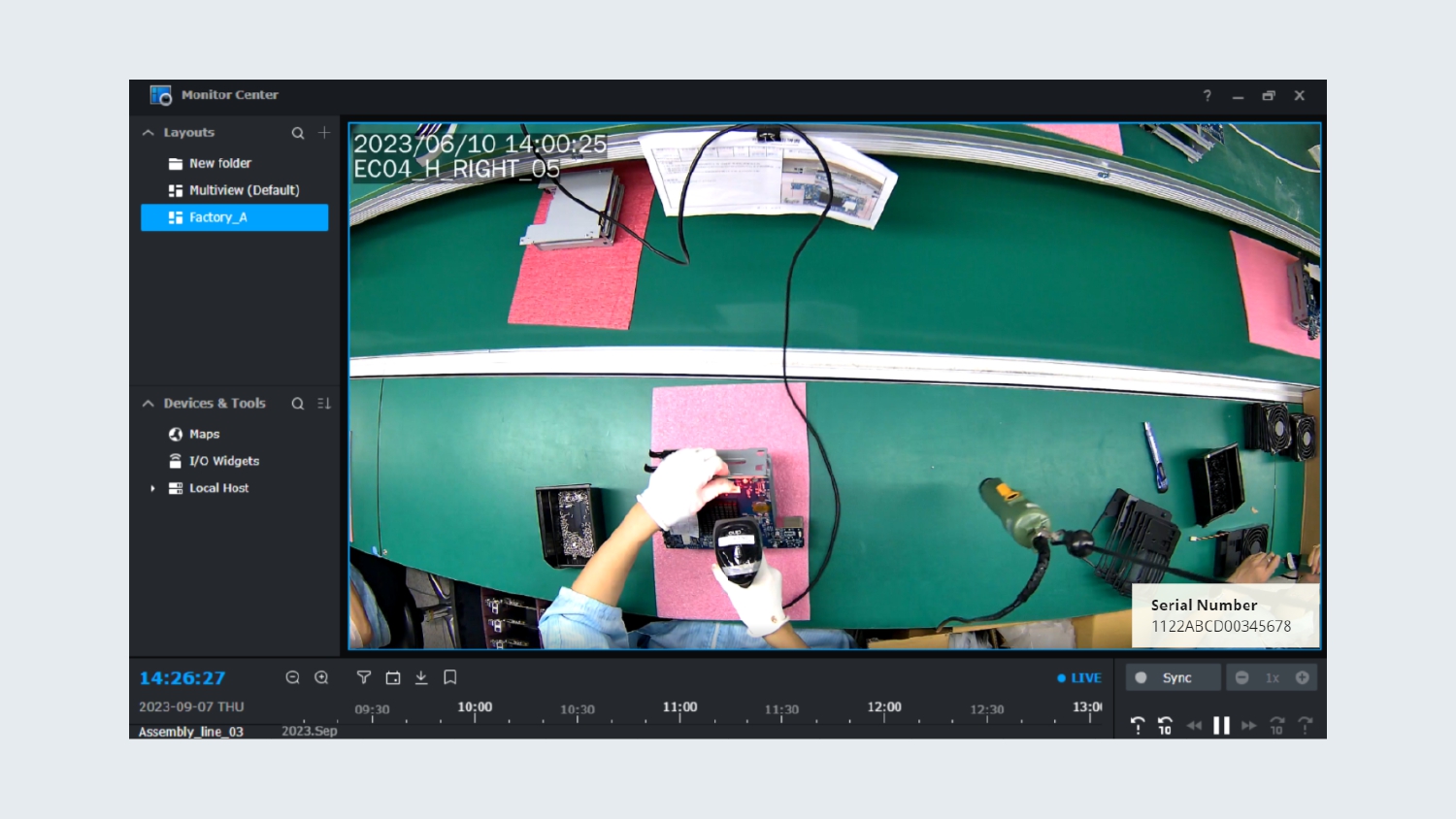The height and width of the screenshot is (819, 1456).
Task: Collapse the Layouts section
Action: (149, 133)
